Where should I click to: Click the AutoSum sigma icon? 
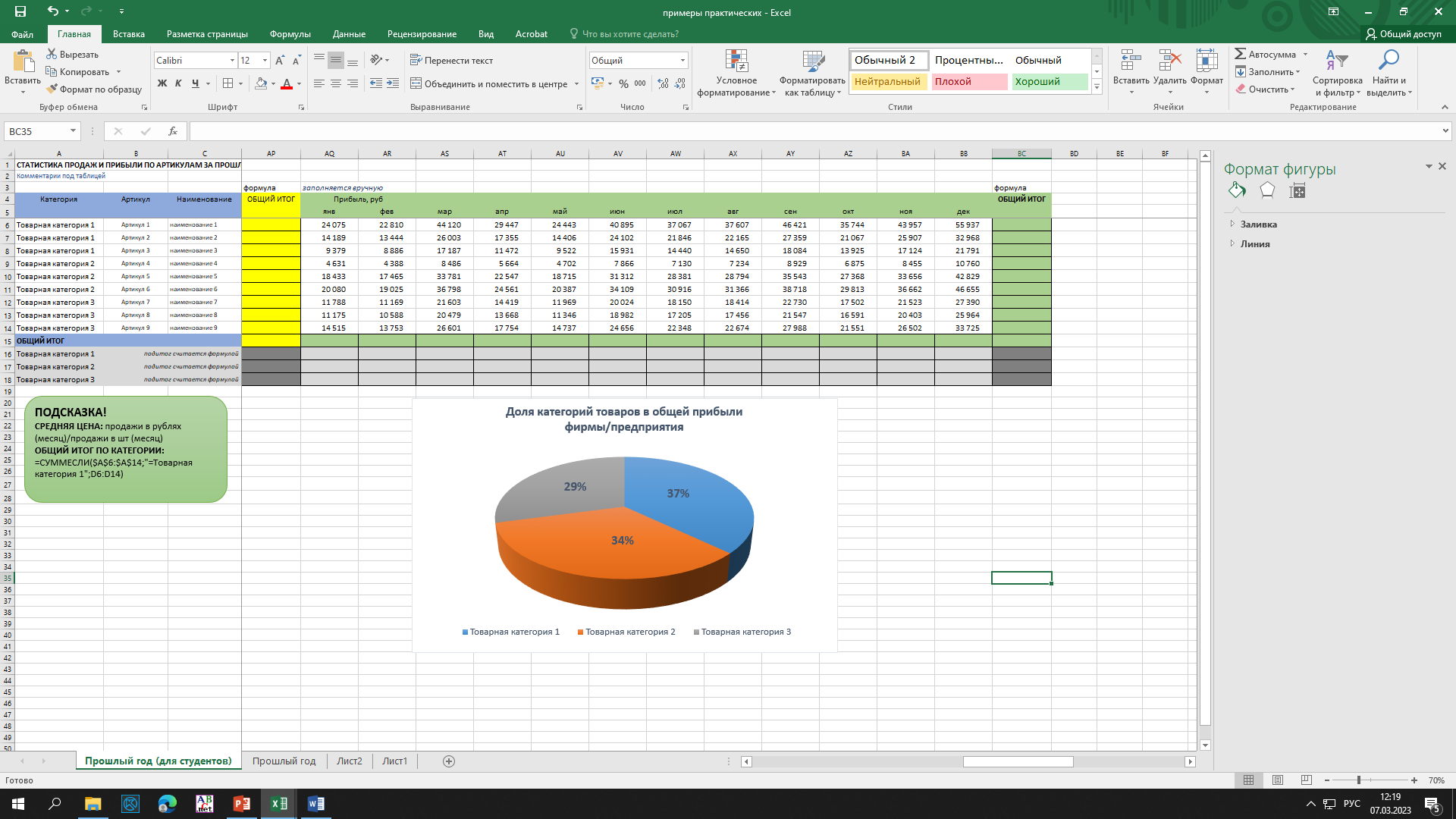pyautogui.click(x=1241, y=54)
